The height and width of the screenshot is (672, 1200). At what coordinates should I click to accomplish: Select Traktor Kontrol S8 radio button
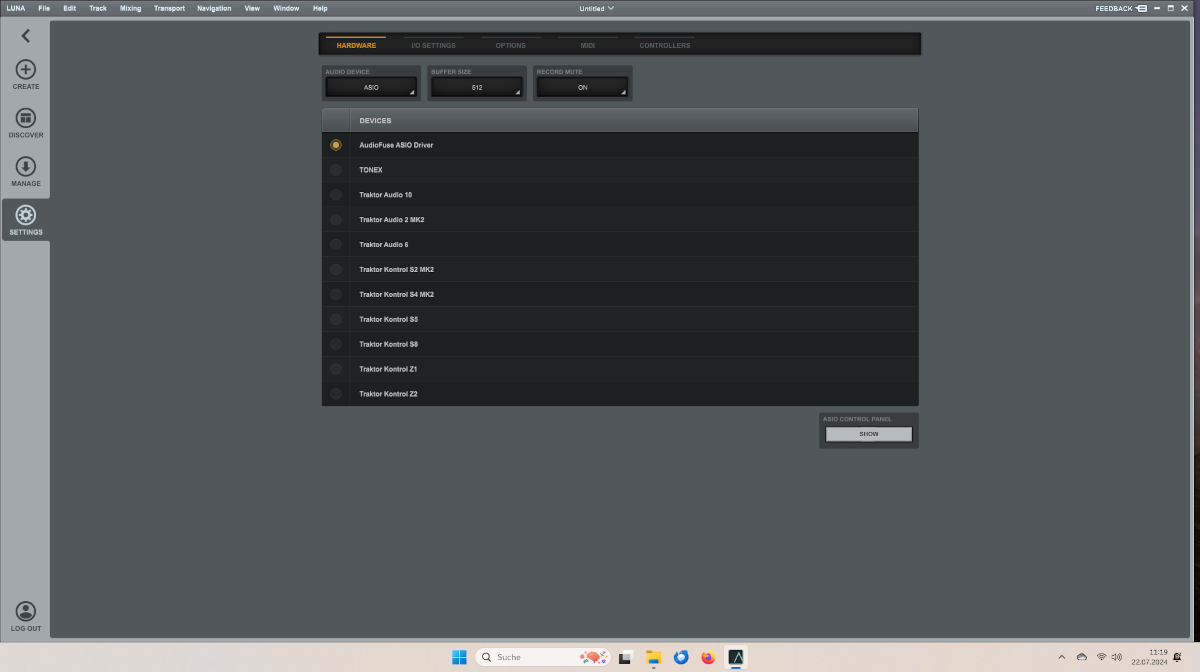point(336,345)
